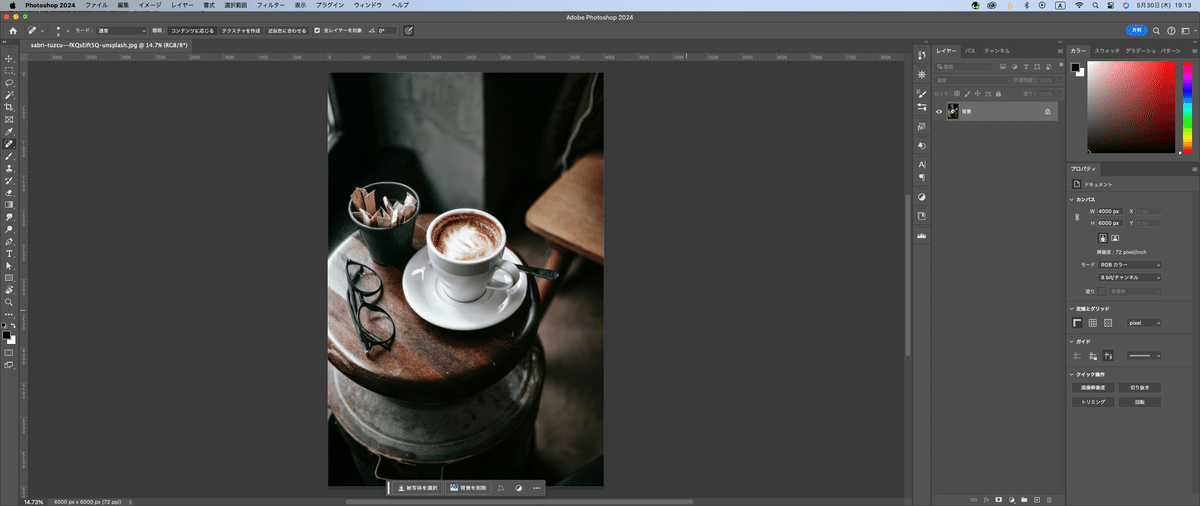Click the 背景を削除 button

(468, 488)
